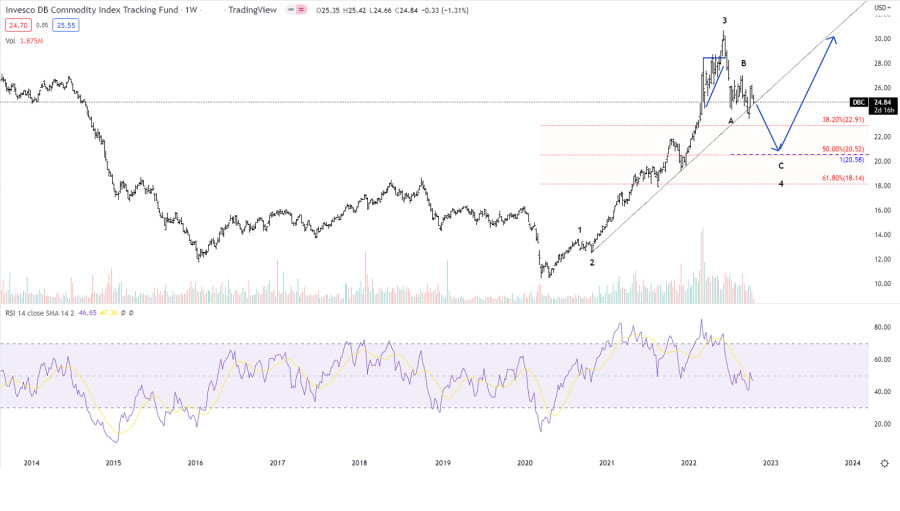
Task: Click the 2024 label on time axis
Action: click(x=852, y=463)
